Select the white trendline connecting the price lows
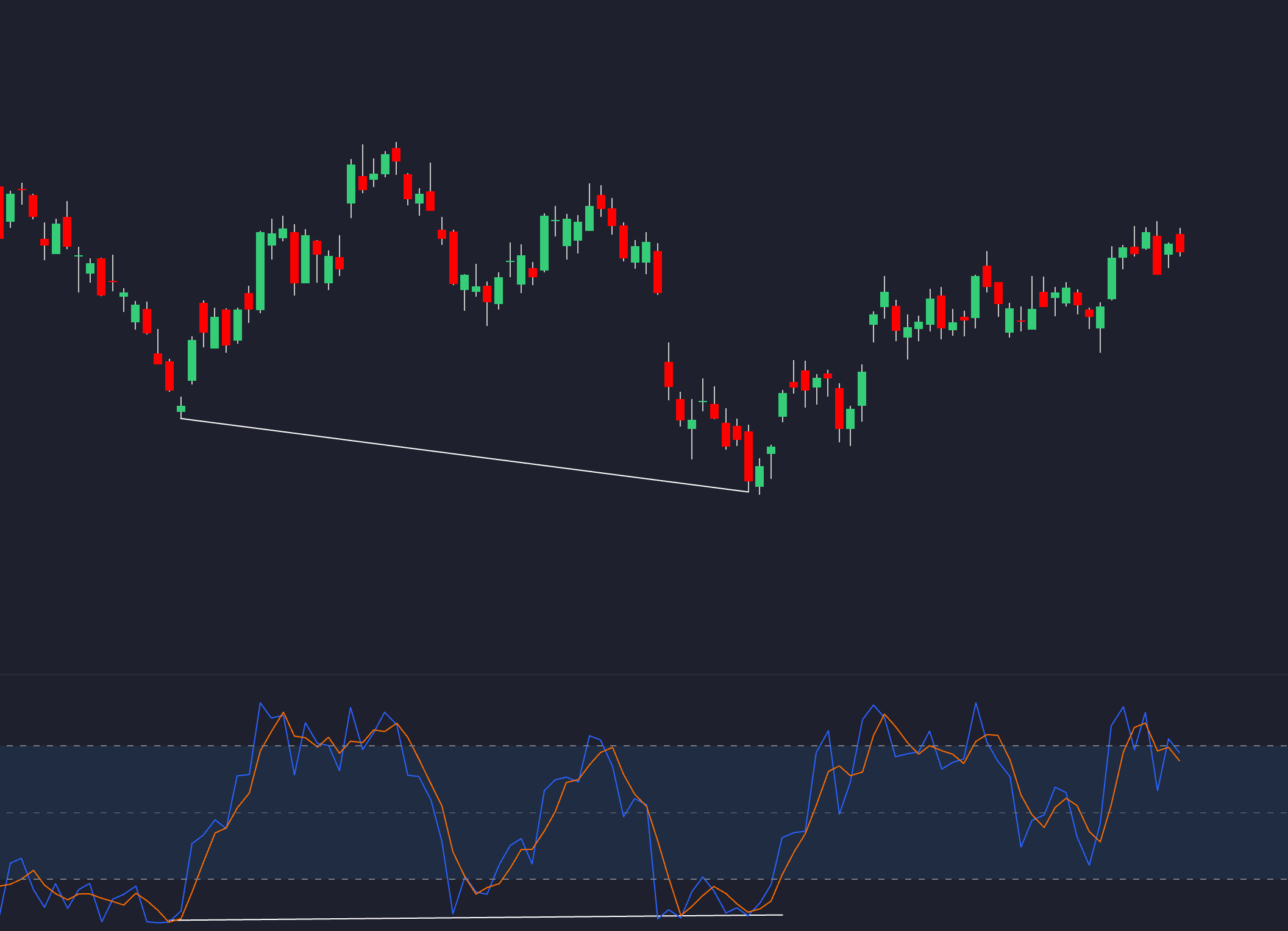The height and width of the screenshot is (931, 1288). [464, 455]
